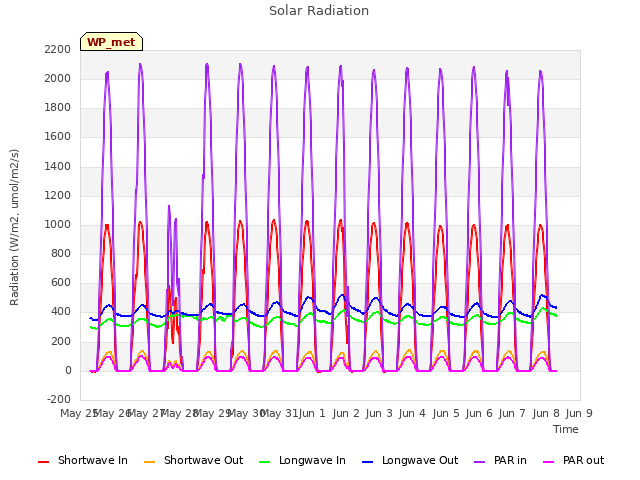
Task: Click the magenta PAR out legend swatch
Action: pyautogui.click(x=549, y=462)
